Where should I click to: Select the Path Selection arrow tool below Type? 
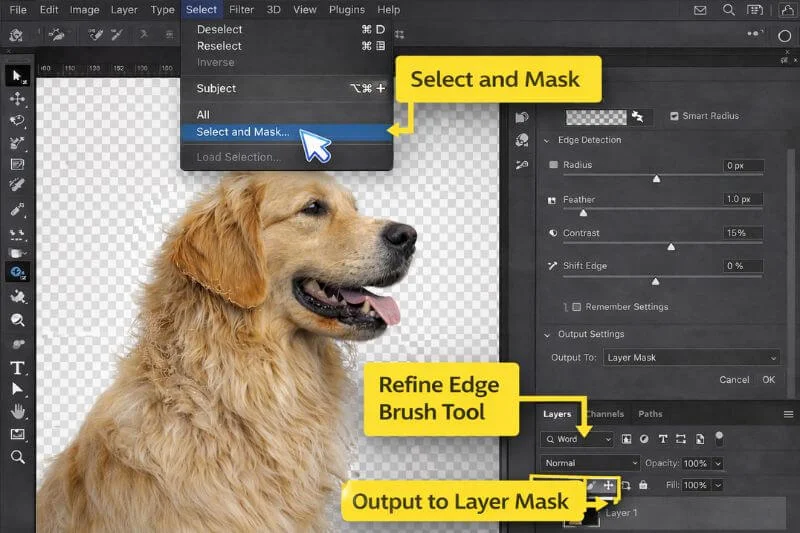(x=17, y=389)
